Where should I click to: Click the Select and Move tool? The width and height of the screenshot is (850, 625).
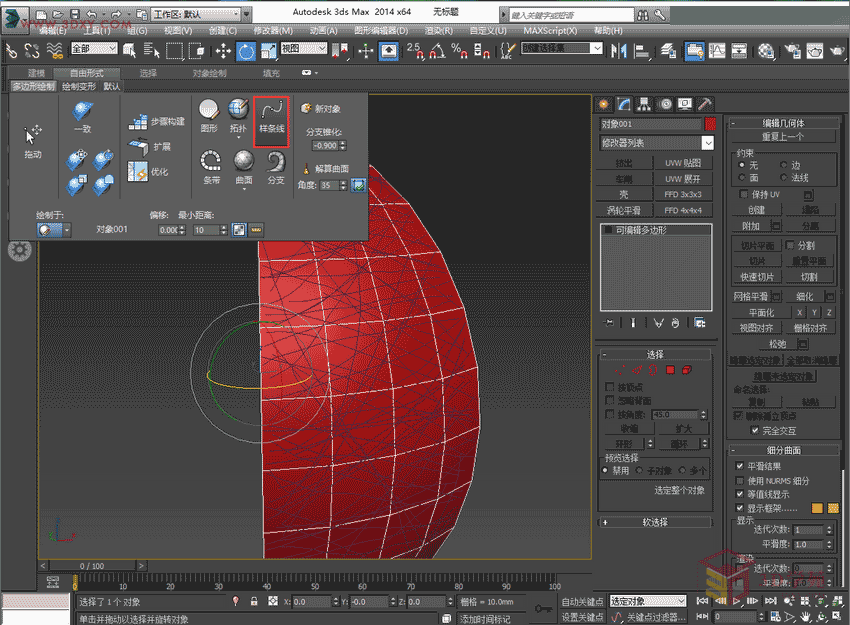pos(222,51)
